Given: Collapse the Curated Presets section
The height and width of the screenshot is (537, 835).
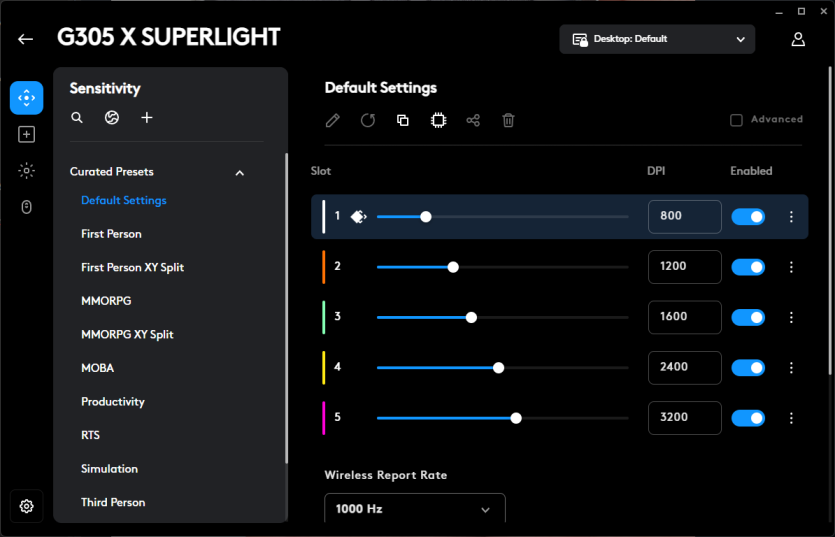Looking at the screenshot, I should 240,173.
